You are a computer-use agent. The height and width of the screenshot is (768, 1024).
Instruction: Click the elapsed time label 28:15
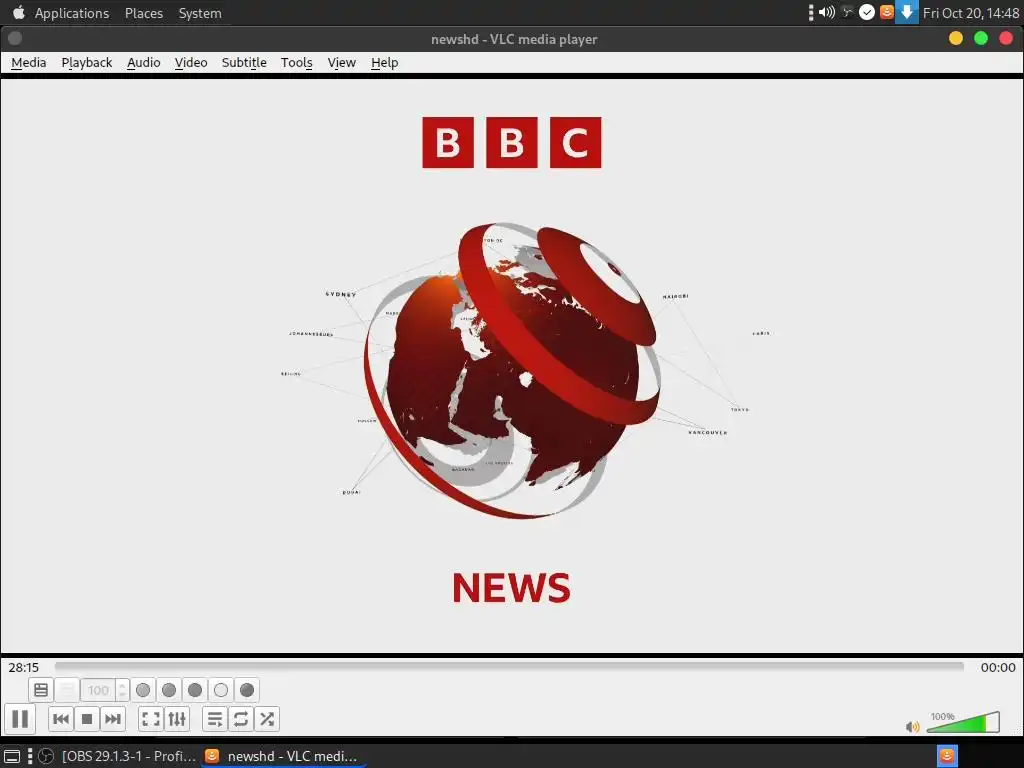coord(24,667)
